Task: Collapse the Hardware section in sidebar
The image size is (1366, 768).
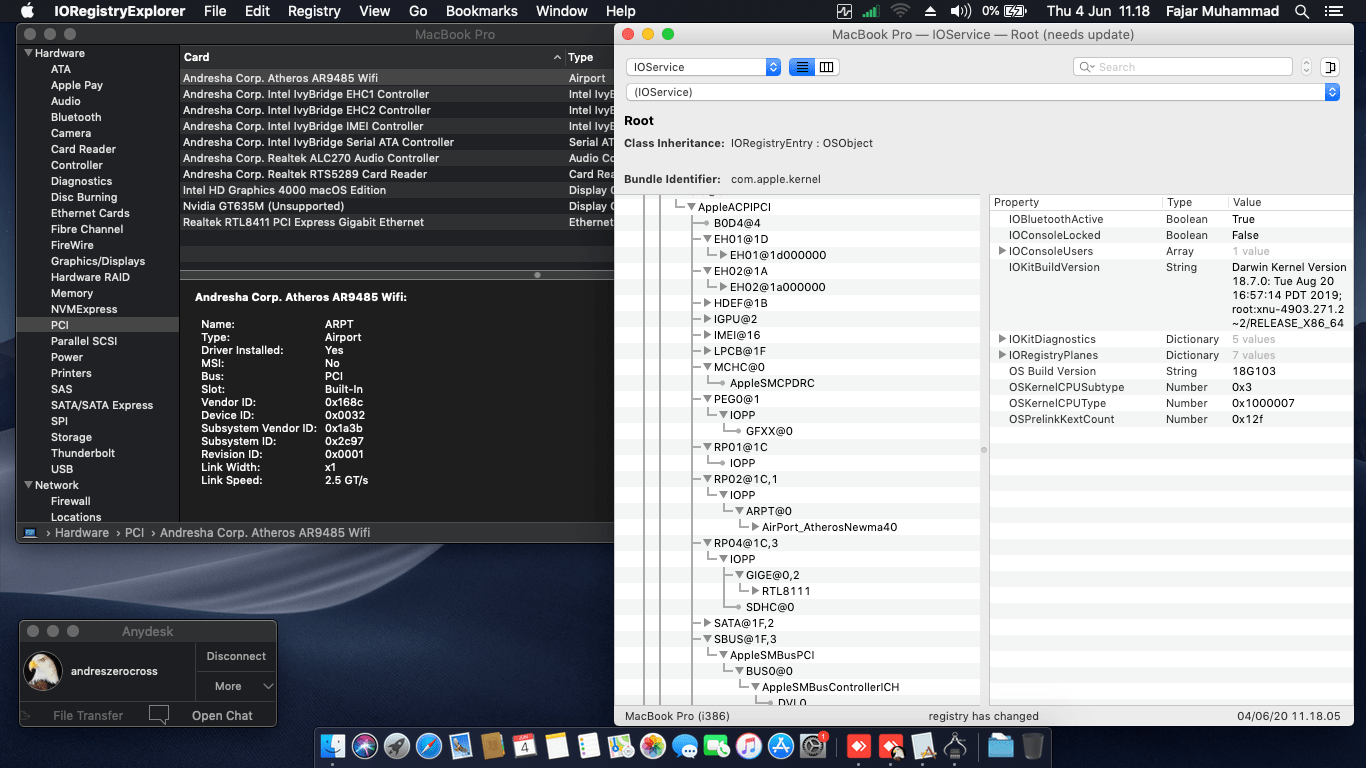Action: tap(29, 53)
